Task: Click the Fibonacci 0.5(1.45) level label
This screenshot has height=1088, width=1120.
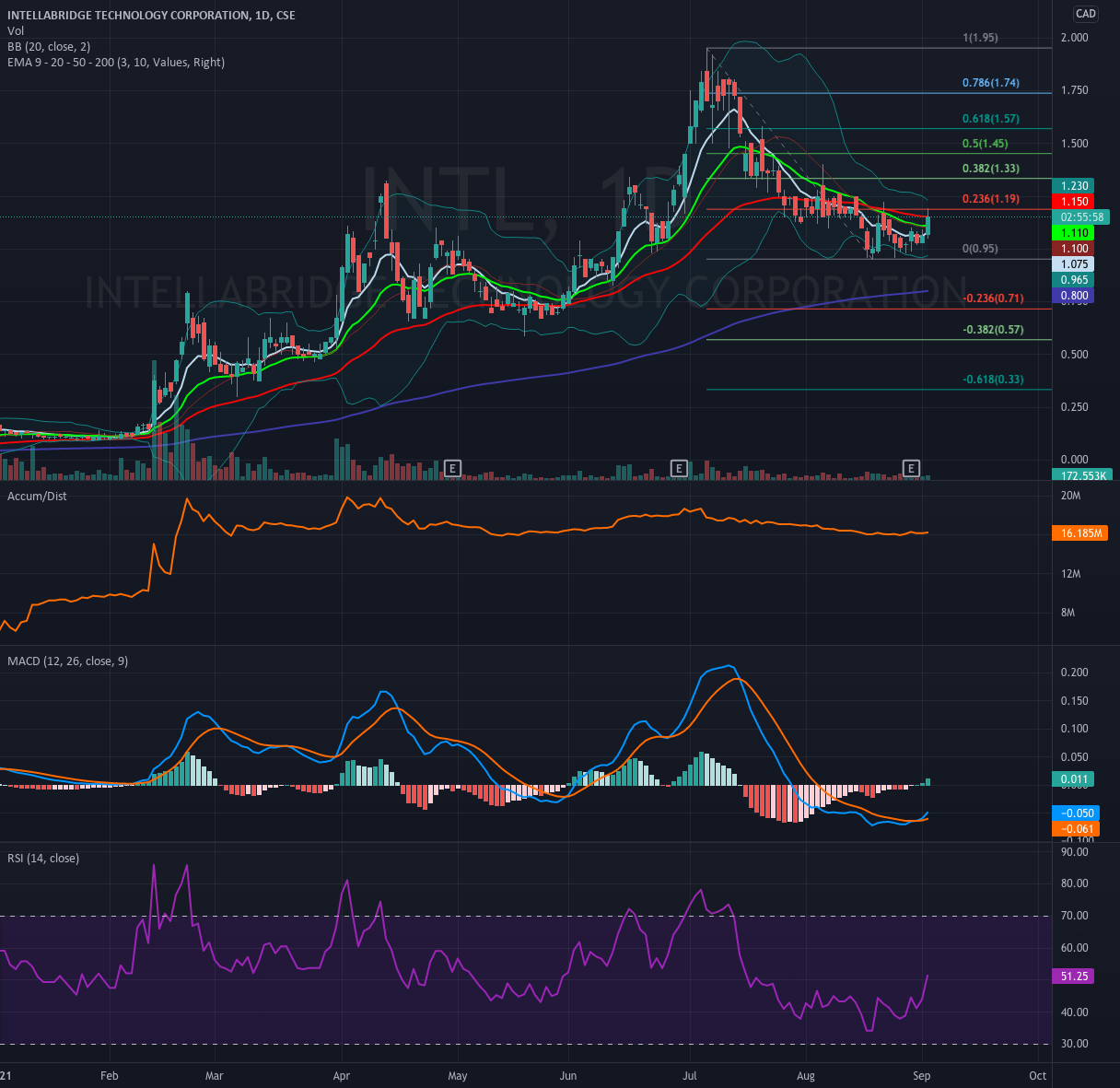Action: [985, 144]
